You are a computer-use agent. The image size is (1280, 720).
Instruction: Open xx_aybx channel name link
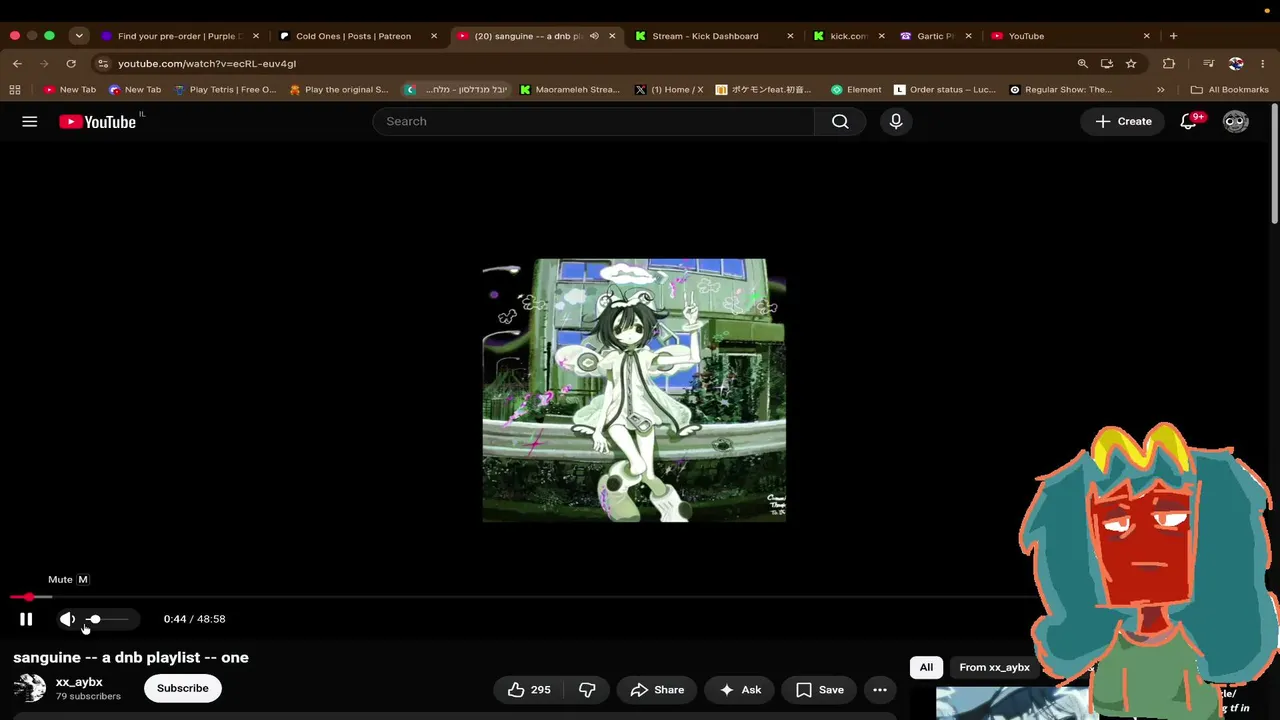[79, 682]
